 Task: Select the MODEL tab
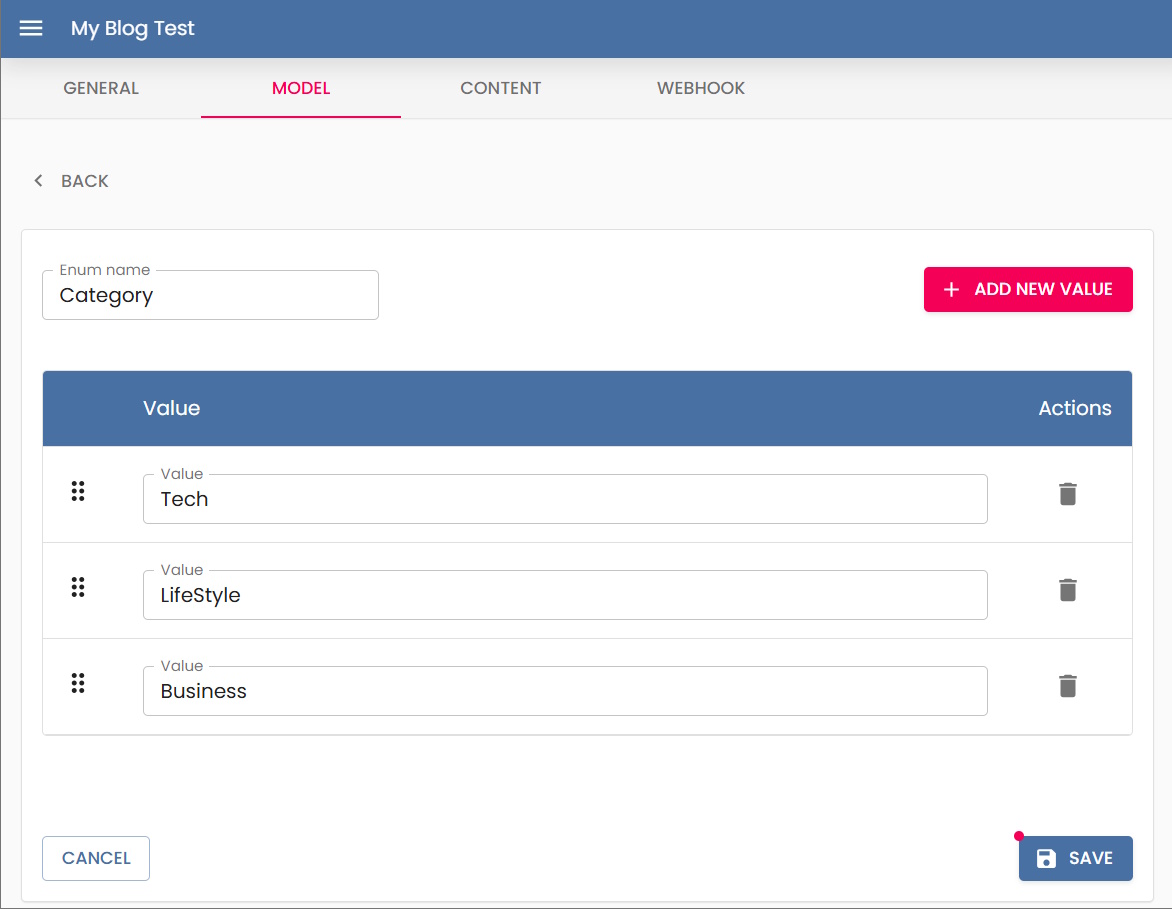click(x=300, y=88)
